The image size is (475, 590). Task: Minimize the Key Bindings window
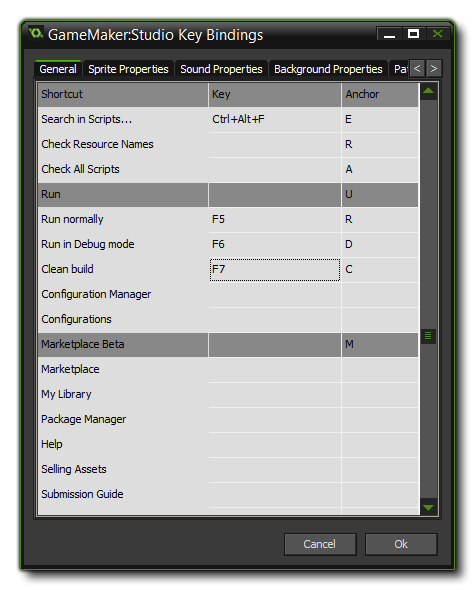389,34
